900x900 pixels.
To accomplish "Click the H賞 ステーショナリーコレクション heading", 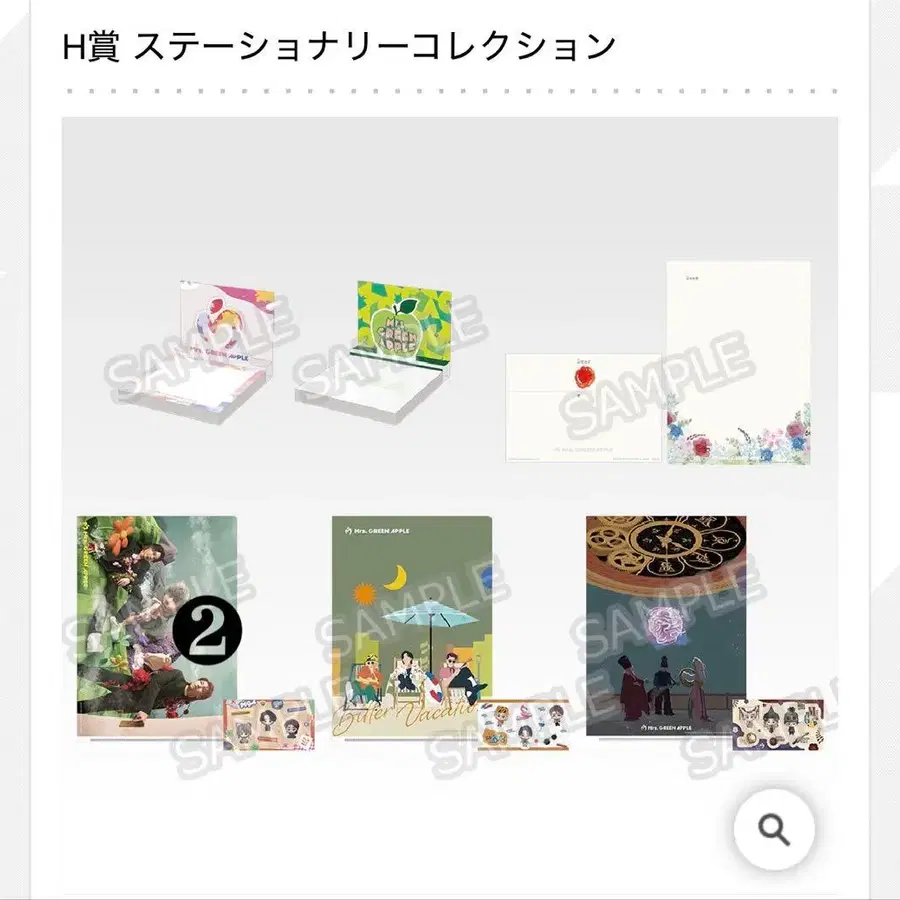I will coord(339,46).
